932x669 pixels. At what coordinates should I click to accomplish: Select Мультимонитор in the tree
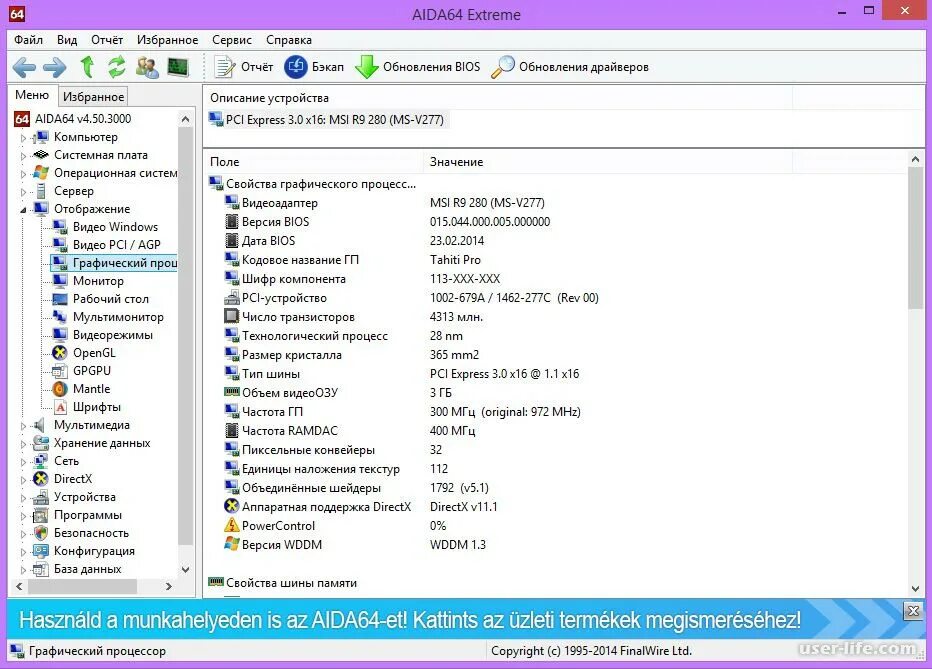coord(118,317)
